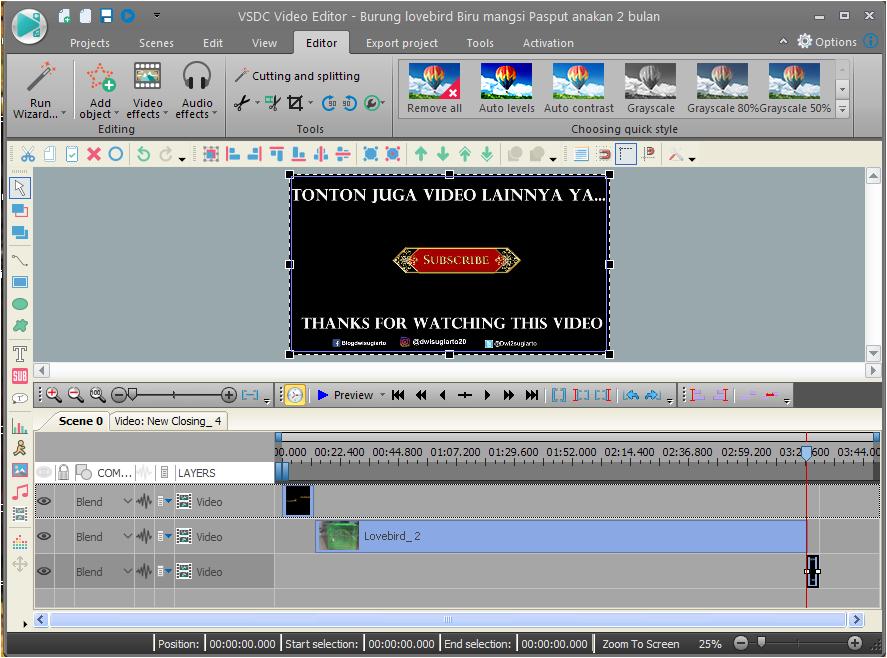Click Cutting and splitting
The image size is (887, 658).
[x=298, y=76]
